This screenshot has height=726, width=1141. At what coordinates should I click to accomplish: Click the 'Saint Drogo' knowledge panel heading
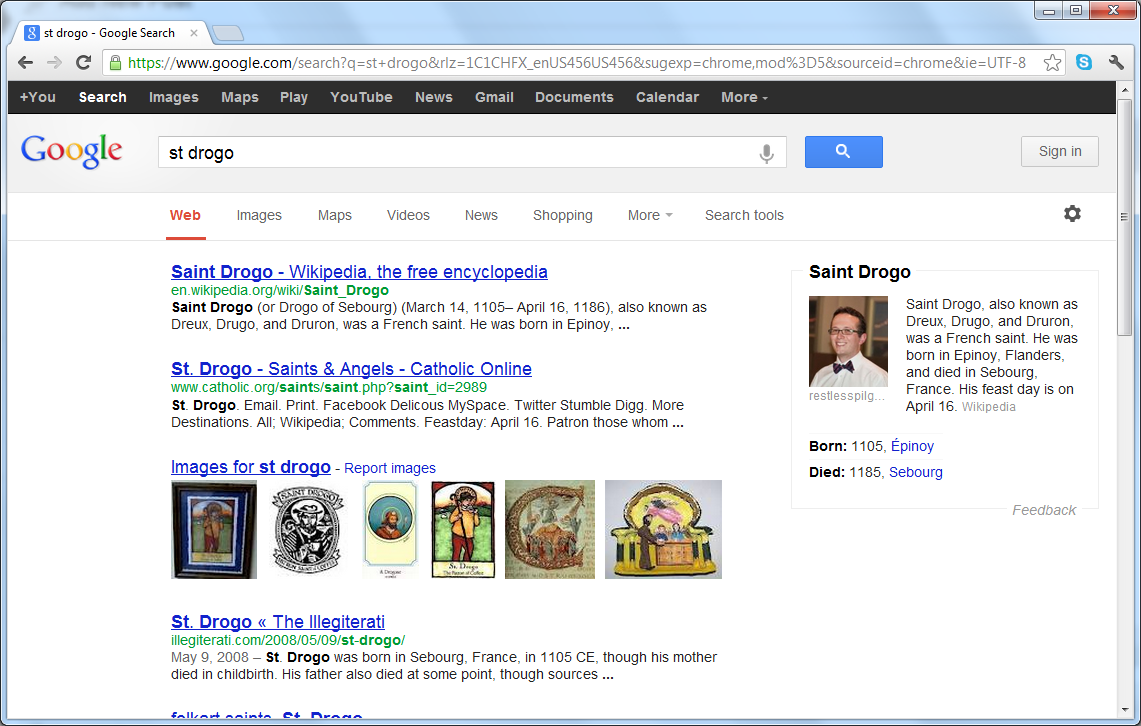tap(859, 272)
